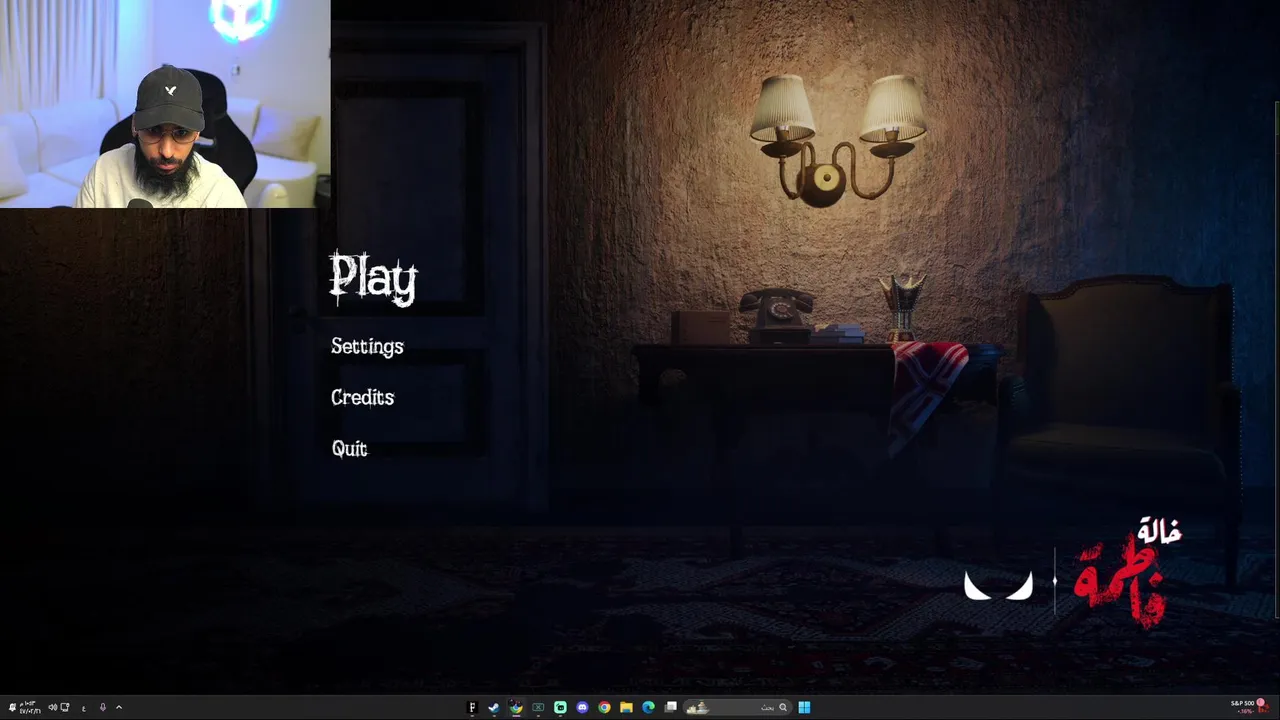Open the Xbox Game Bar taskbar icon
This screenshot has height=720, width=1280.
click(x=538, y=707)
